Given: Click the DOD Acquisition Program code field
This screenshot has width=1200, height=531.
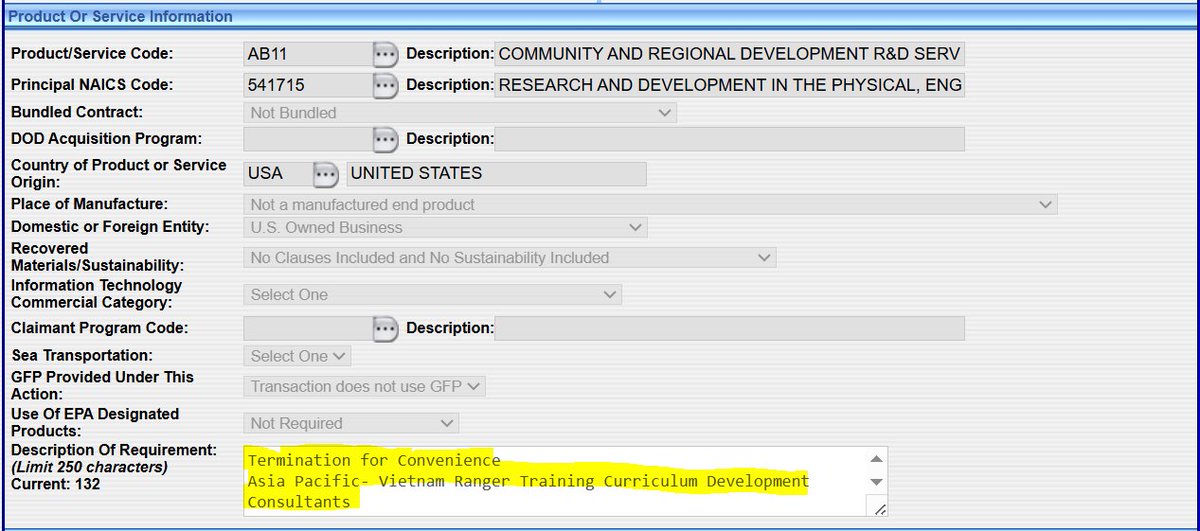Looking at the screenshot, I should [307, 139].
